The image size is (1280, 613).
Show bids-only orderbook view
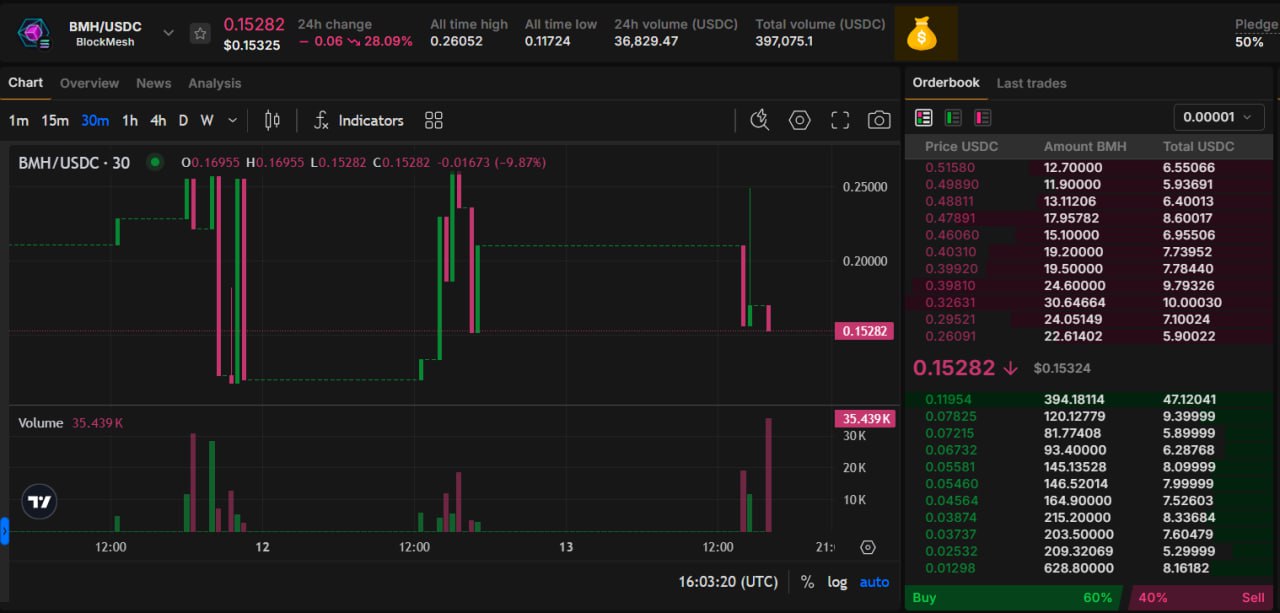[953, 117]
